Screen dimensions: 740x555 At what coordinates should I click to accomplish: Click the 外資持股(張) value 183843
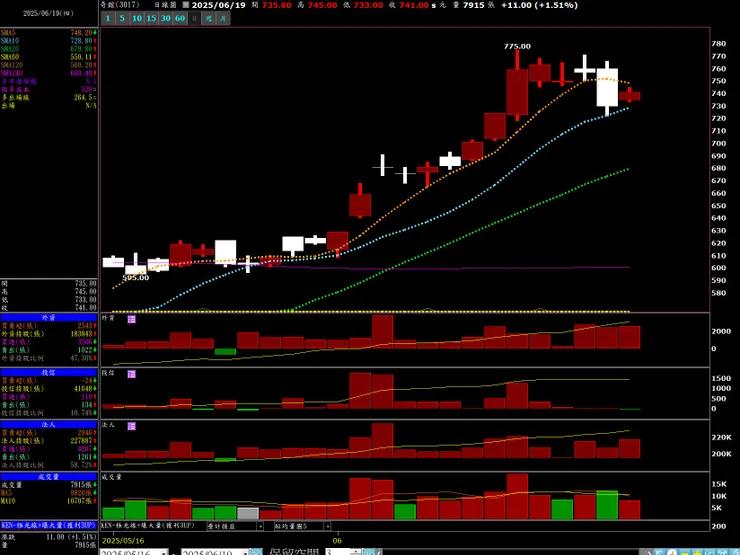point(80,334)
